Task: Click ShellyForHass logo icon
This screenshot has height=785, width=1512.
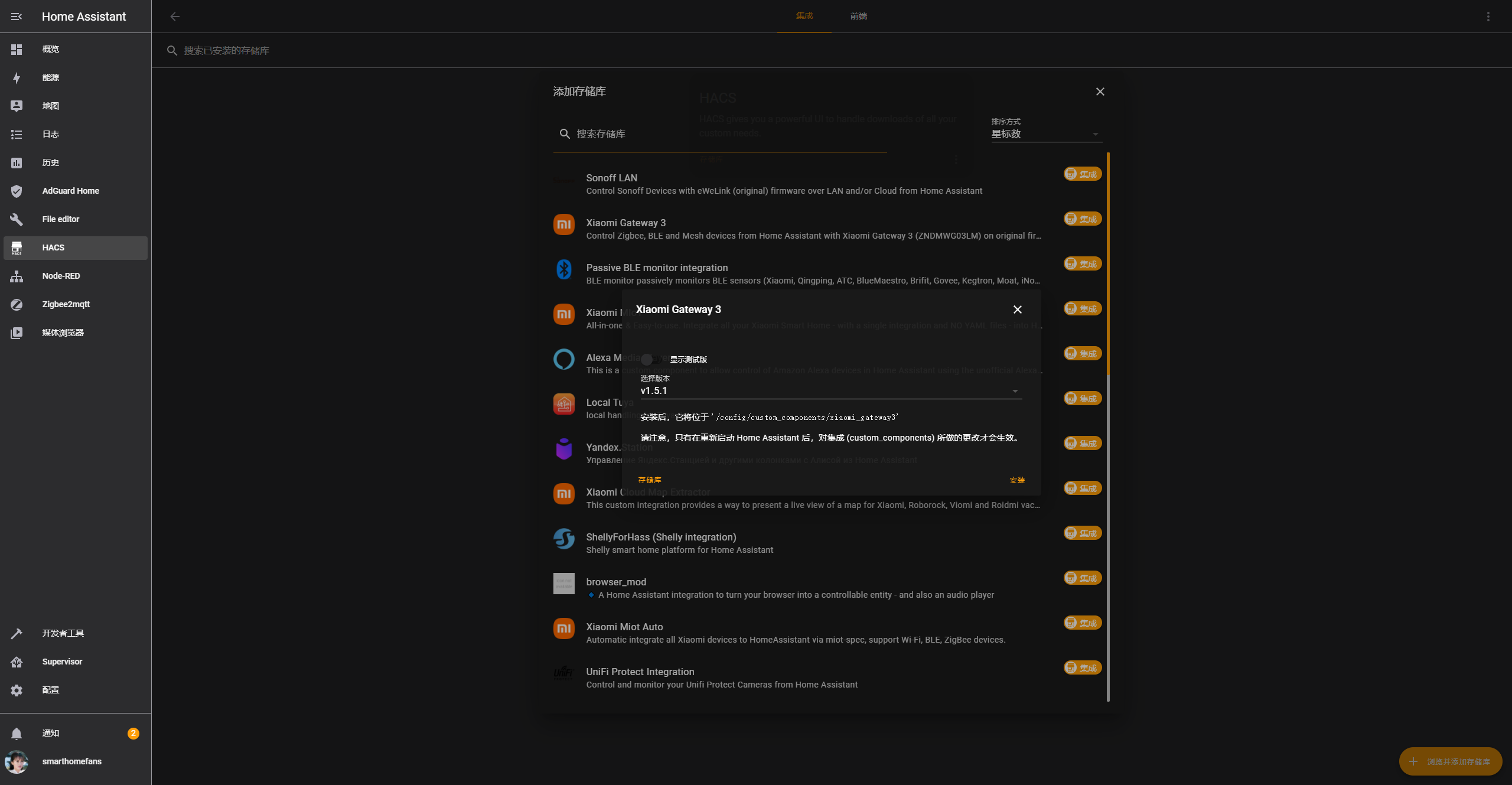Action: pos(564,539)
